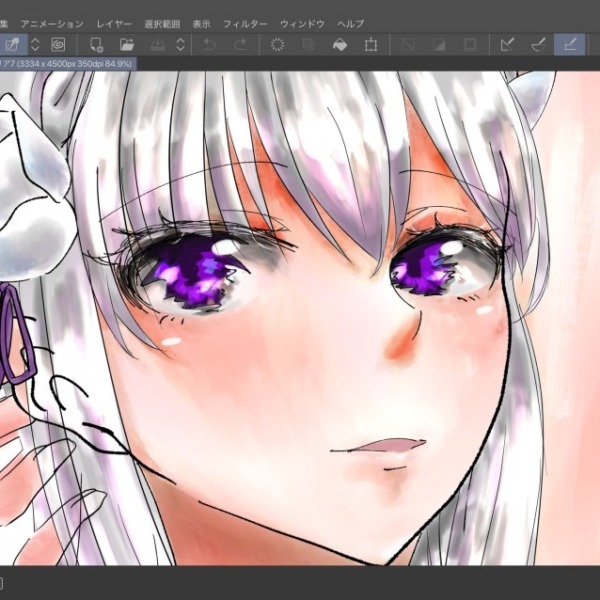
Task: Open the フィルター (Filter) menu
Action: [x=245, y=23]
